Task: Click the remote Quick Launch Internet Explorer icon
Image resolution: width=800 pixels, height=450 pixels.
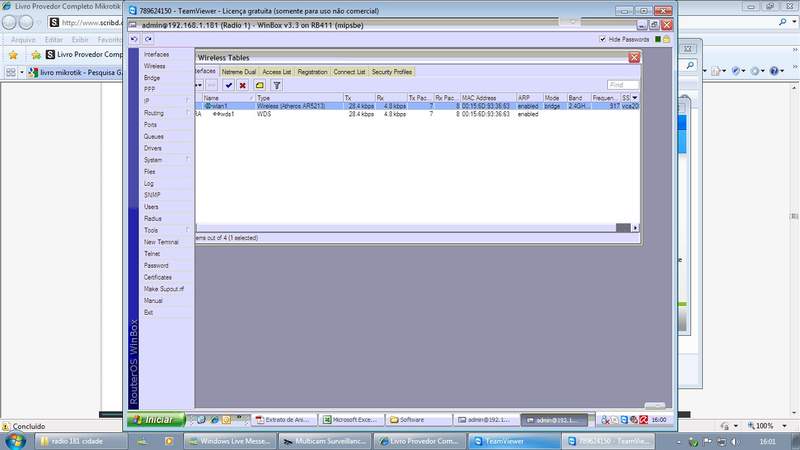Action: tap(214, 420)
